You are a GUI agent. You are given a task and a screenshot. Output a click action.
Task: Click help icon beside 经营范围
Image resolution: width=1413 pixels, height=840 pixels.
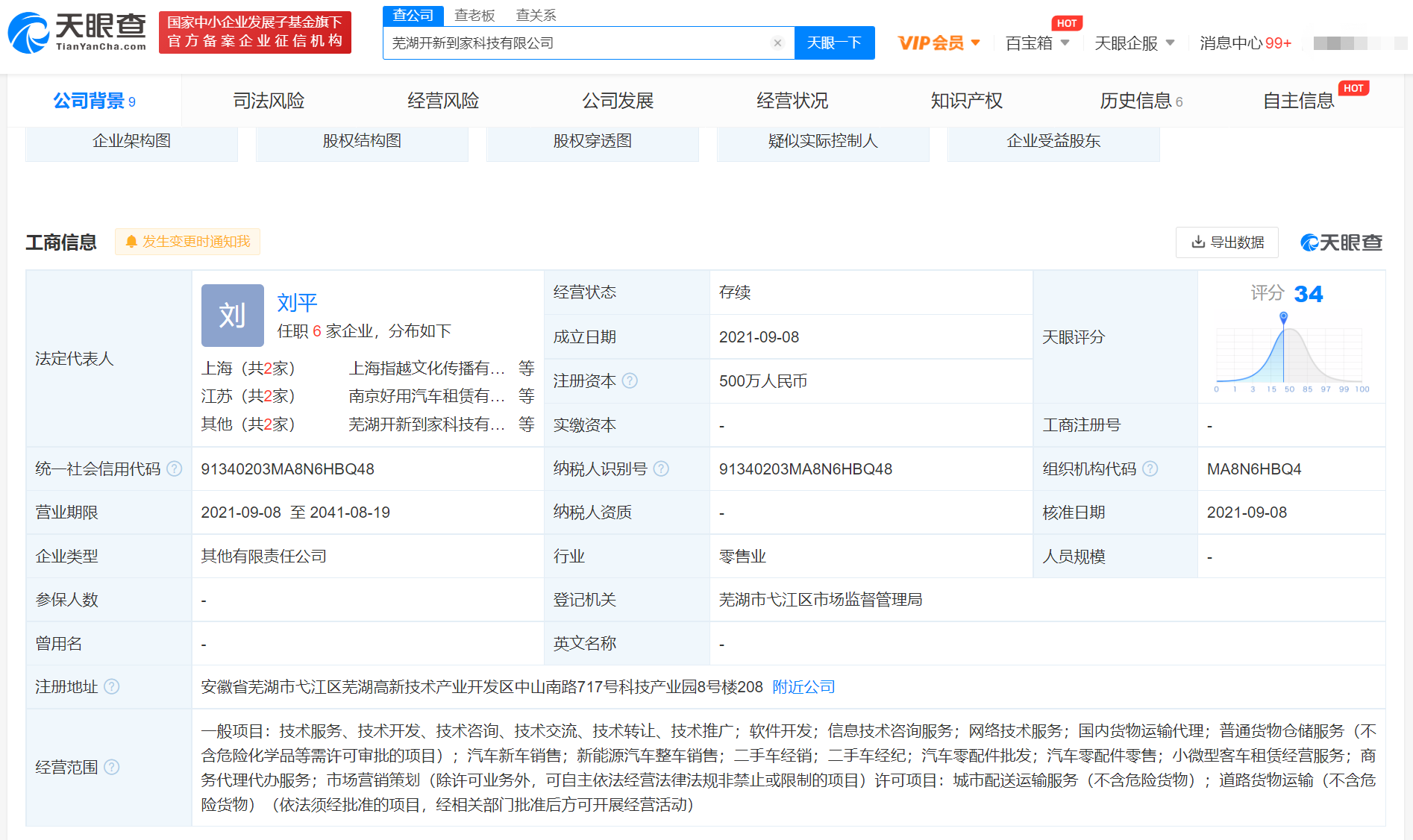(x=112, y=767)
